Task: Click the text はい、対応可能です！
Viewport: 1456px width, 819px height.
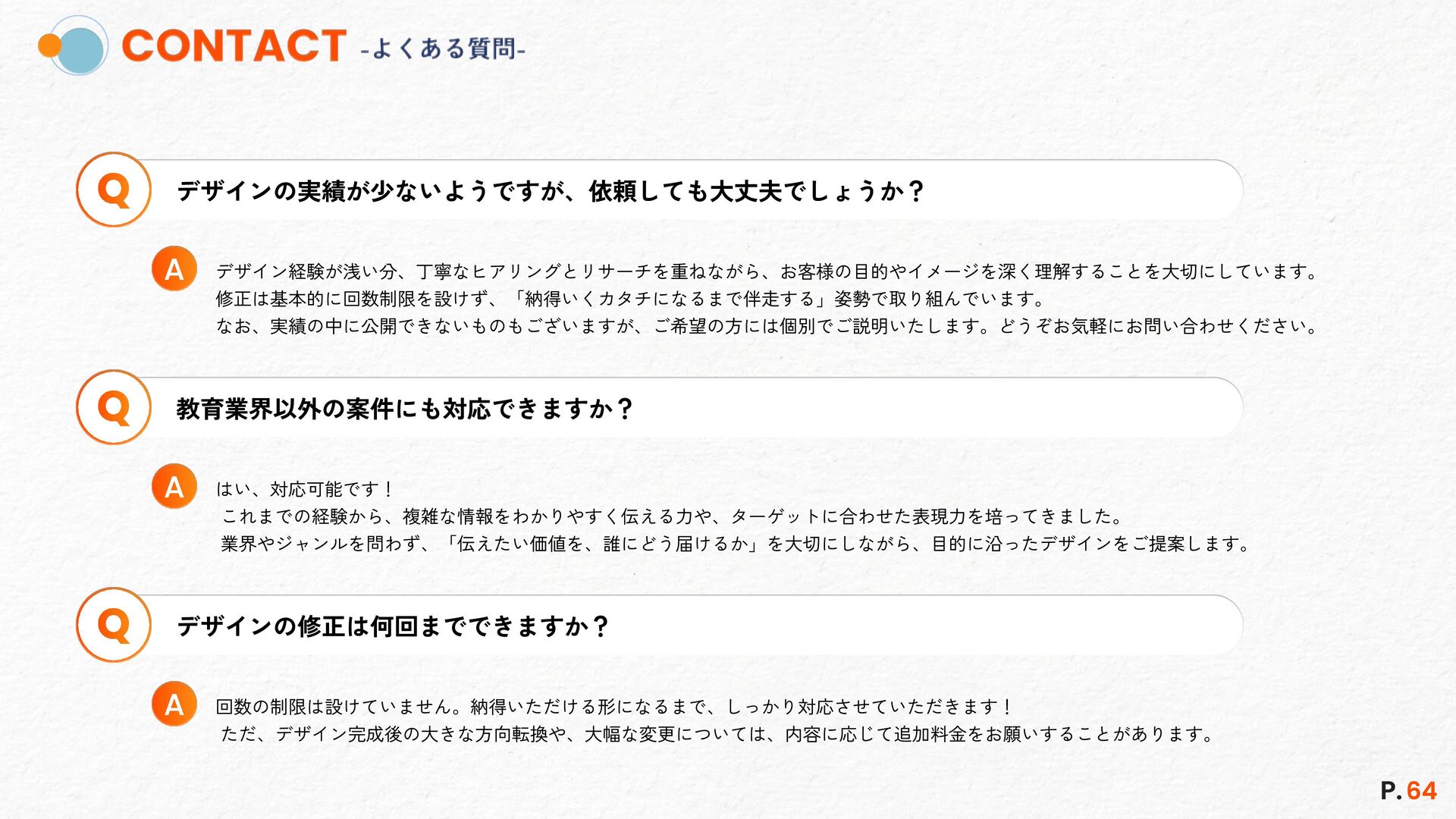Action: coord(305,489)
